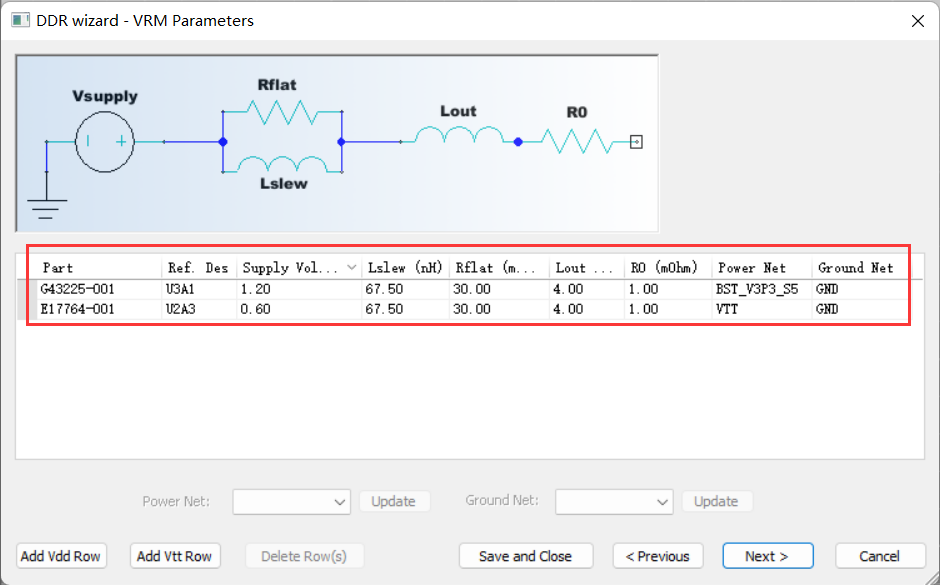The width and height of the screenshot is (940, 585).
Task: Click the R0 resistor symbol
Action: pos(576,142)
